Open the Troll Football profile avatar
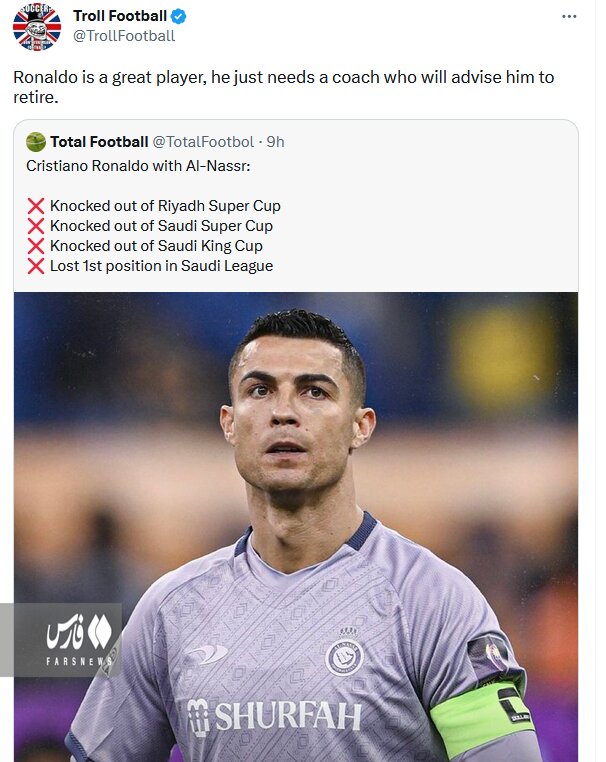This screenshot has height=762, width=606. coord(37,26)
